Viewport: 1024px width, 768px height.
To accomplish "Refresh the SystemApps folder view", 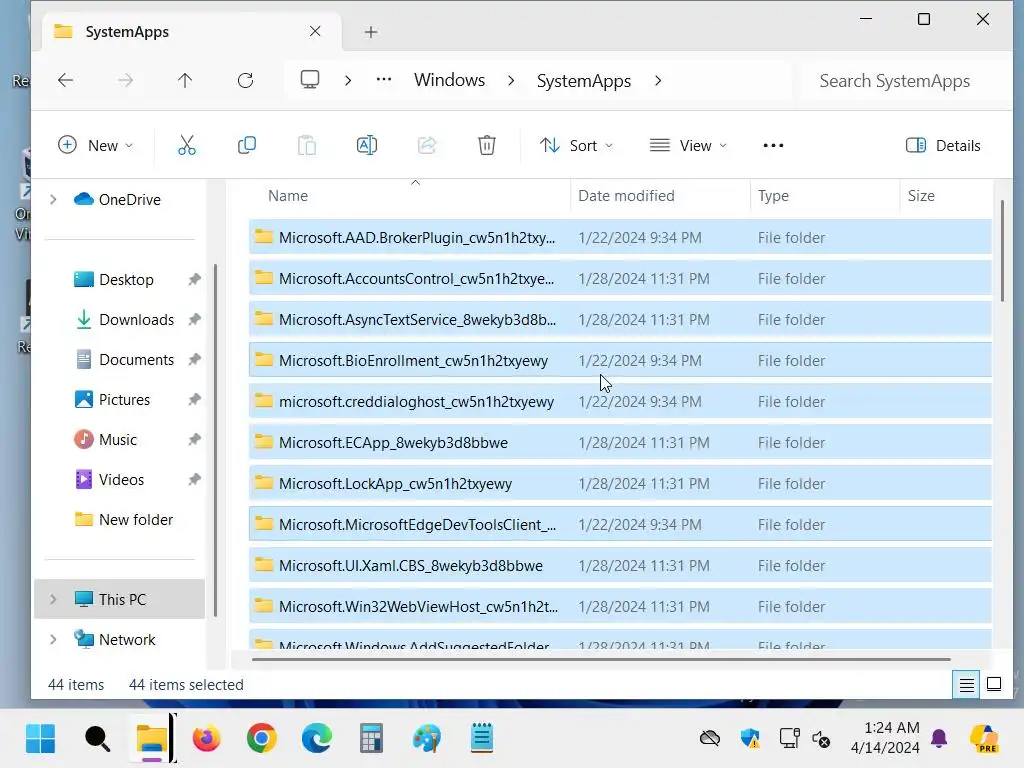I will 246,80.
